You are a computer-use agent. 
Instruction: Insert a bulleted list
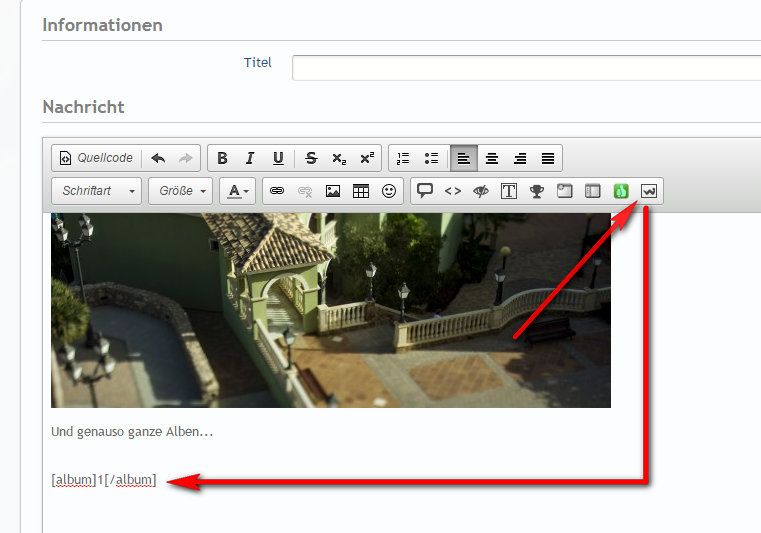(x=431, y=158)
